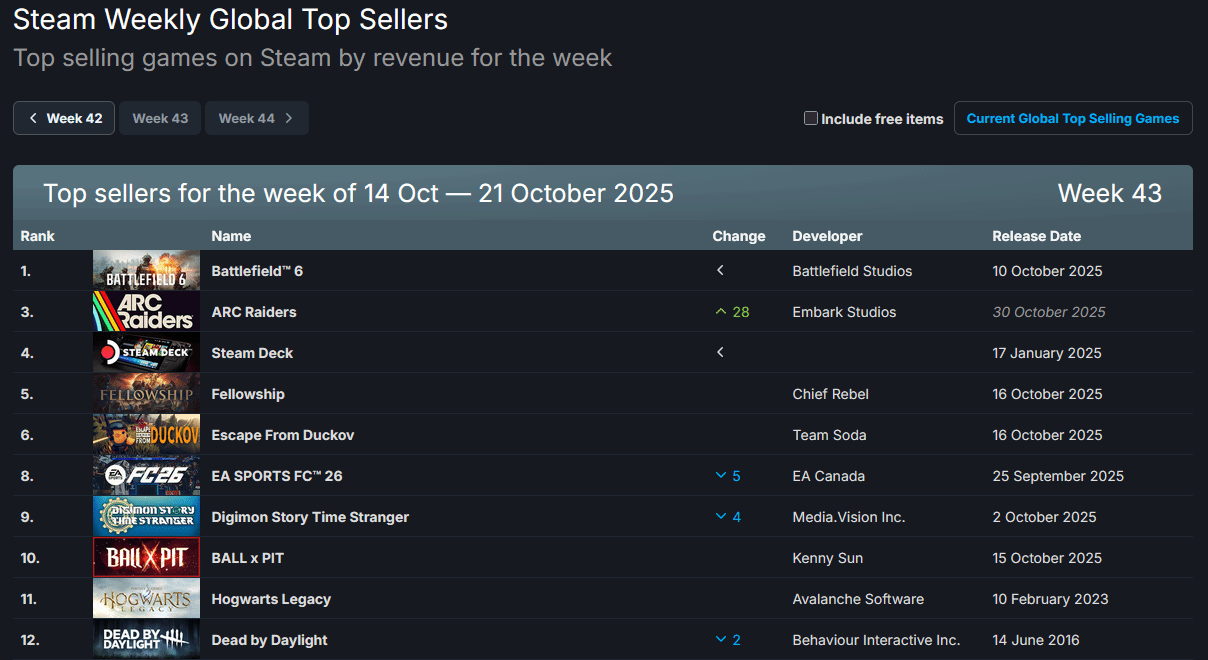Click the Battlefield 6 game thumbnail

[146, 271]
